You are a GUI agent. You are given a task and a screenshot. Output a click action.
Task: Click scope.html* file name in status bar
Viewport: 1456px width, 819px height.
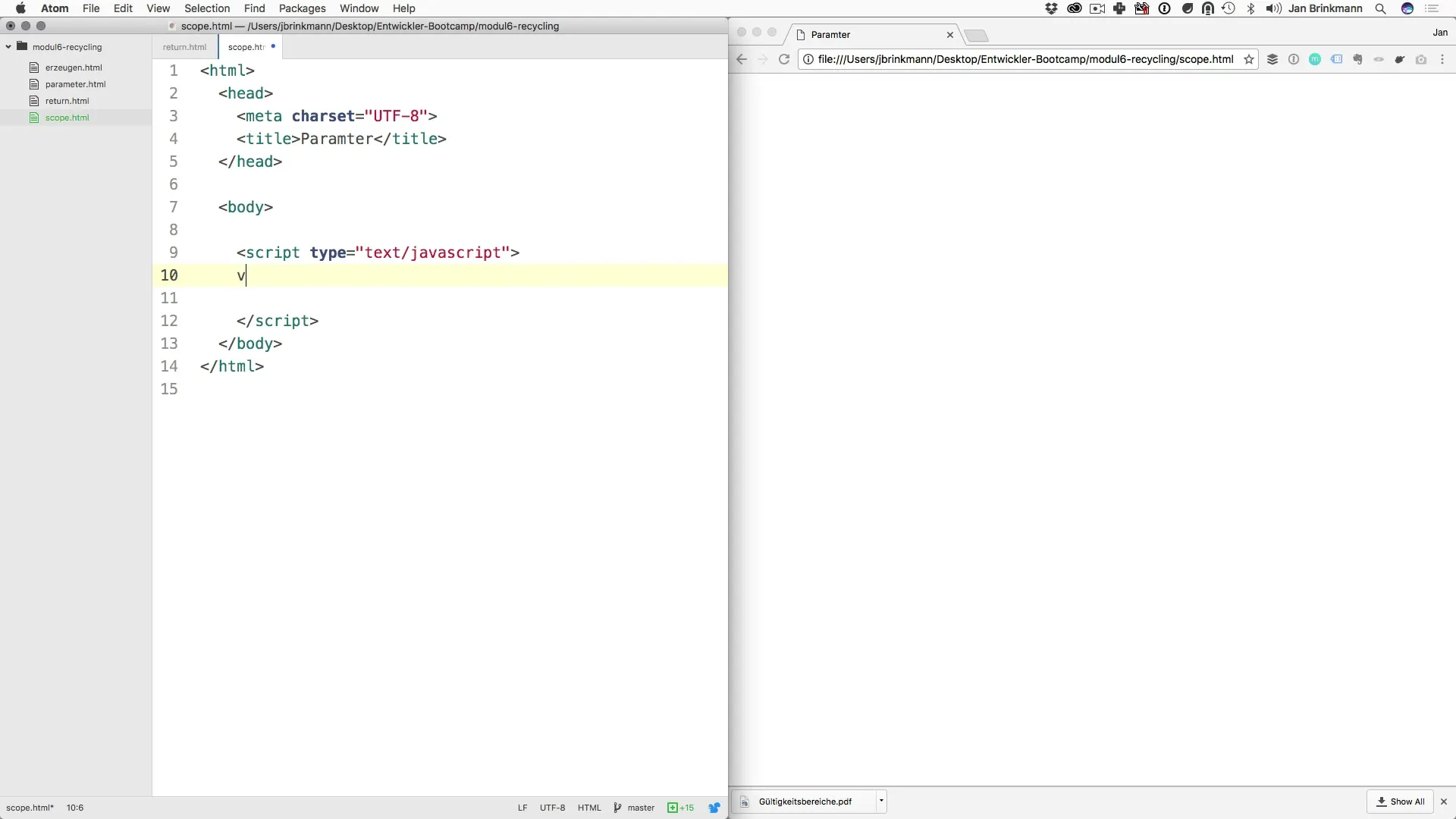30,808
